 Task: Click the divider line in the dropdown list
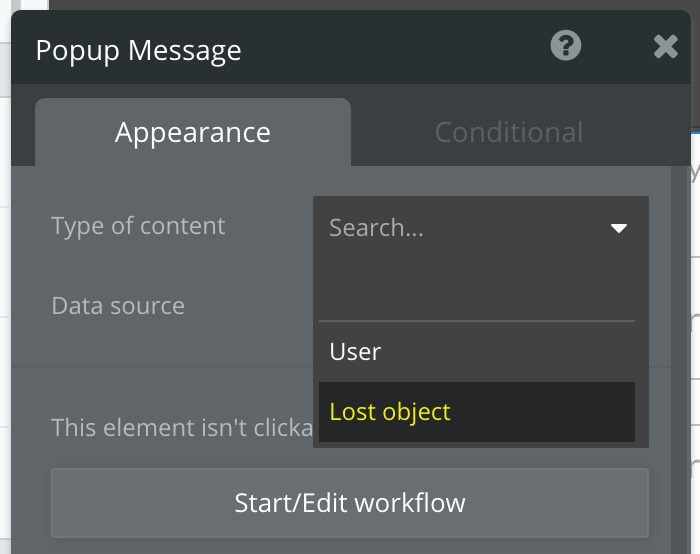(x=476, y=321)
